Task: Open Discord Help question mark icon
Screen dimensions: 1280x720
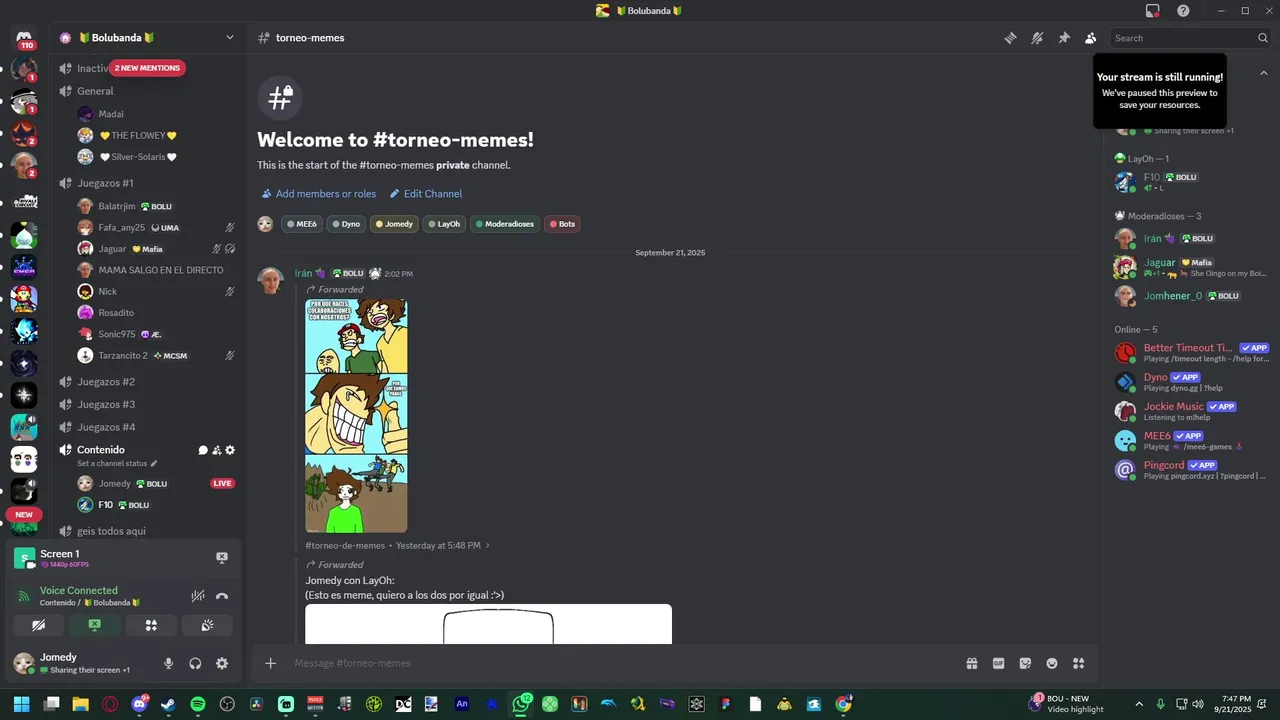Action: (x=1183, y=11)
